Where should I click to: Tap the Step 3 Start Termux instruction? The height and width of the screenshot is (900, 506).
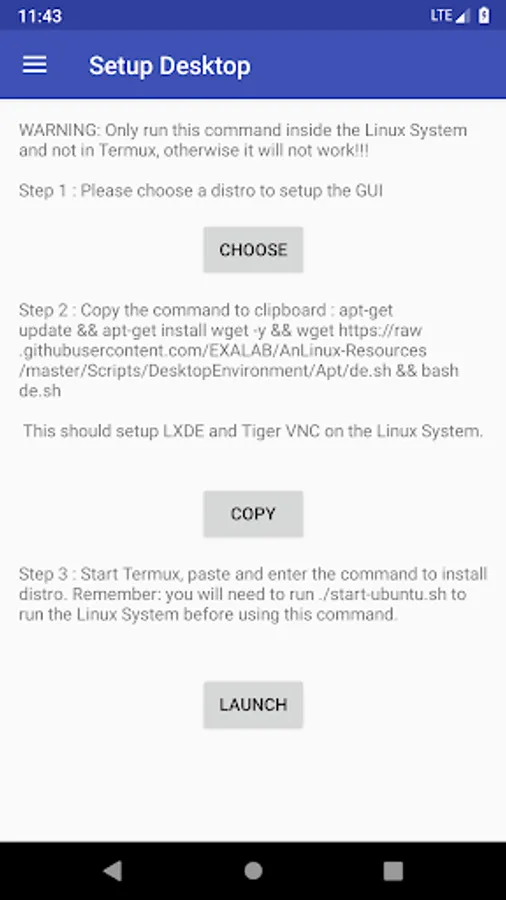[x=253, y=594]
